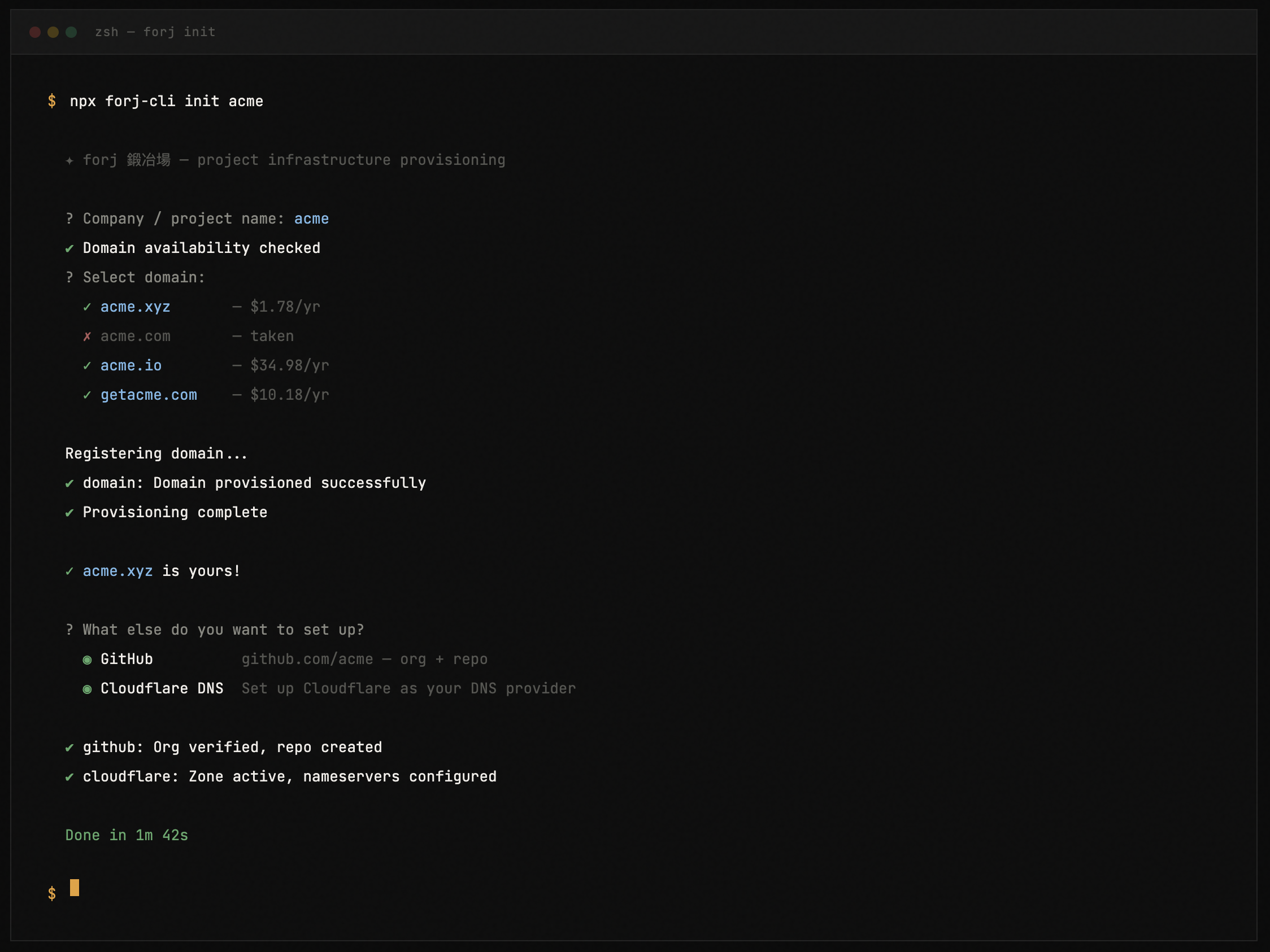This screenshot has height=952, width=1270.
Task: Click the yellow minimize window dot
Action: [53, 32]
